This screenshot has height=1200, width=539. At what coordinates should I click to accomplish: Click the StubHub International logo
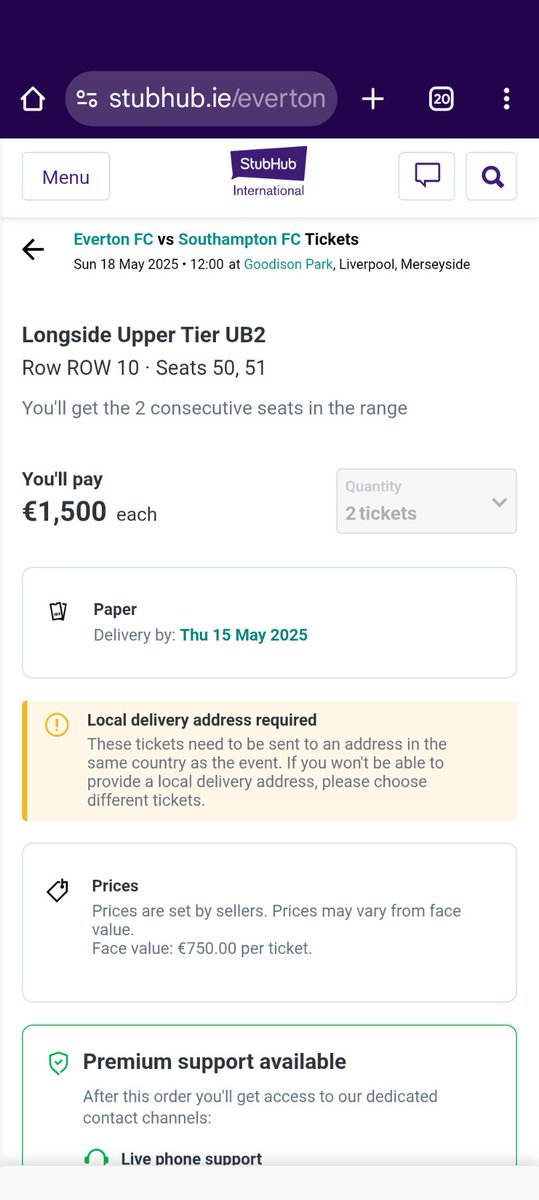pos(269,172)
